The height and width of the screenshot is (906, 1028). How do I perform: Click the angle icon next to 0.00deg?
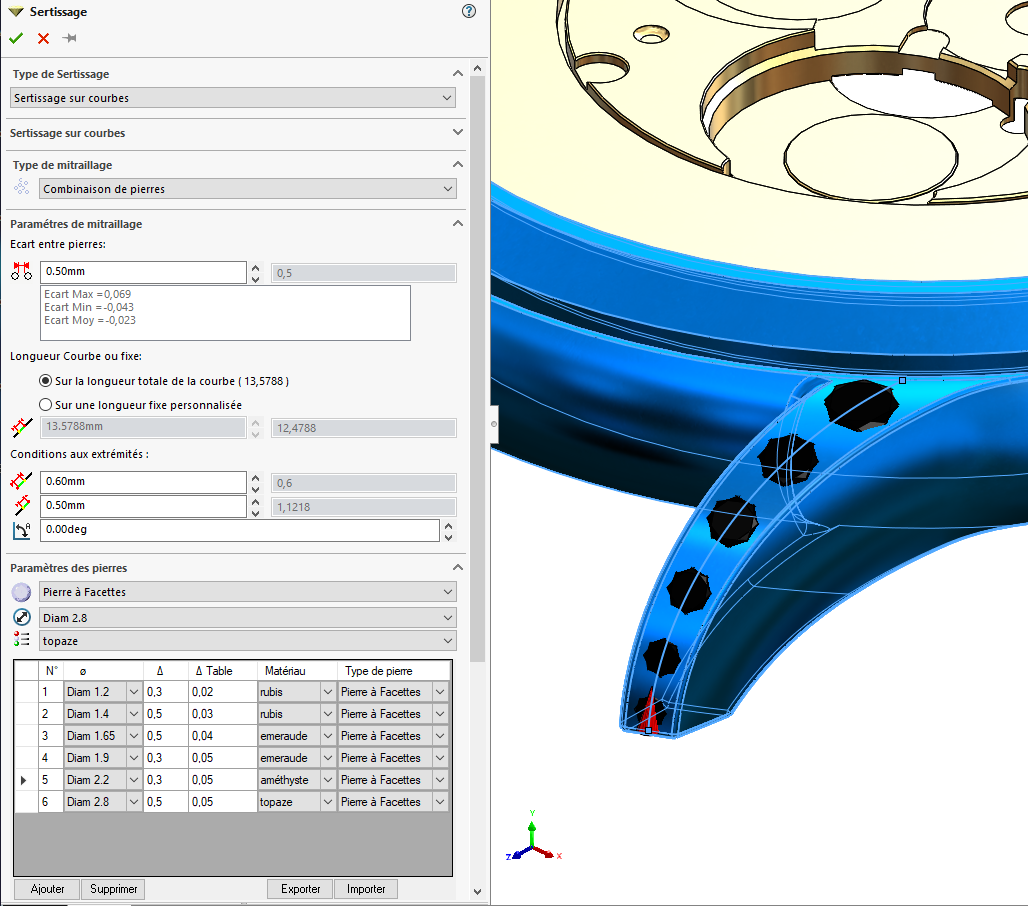(21, 530)
